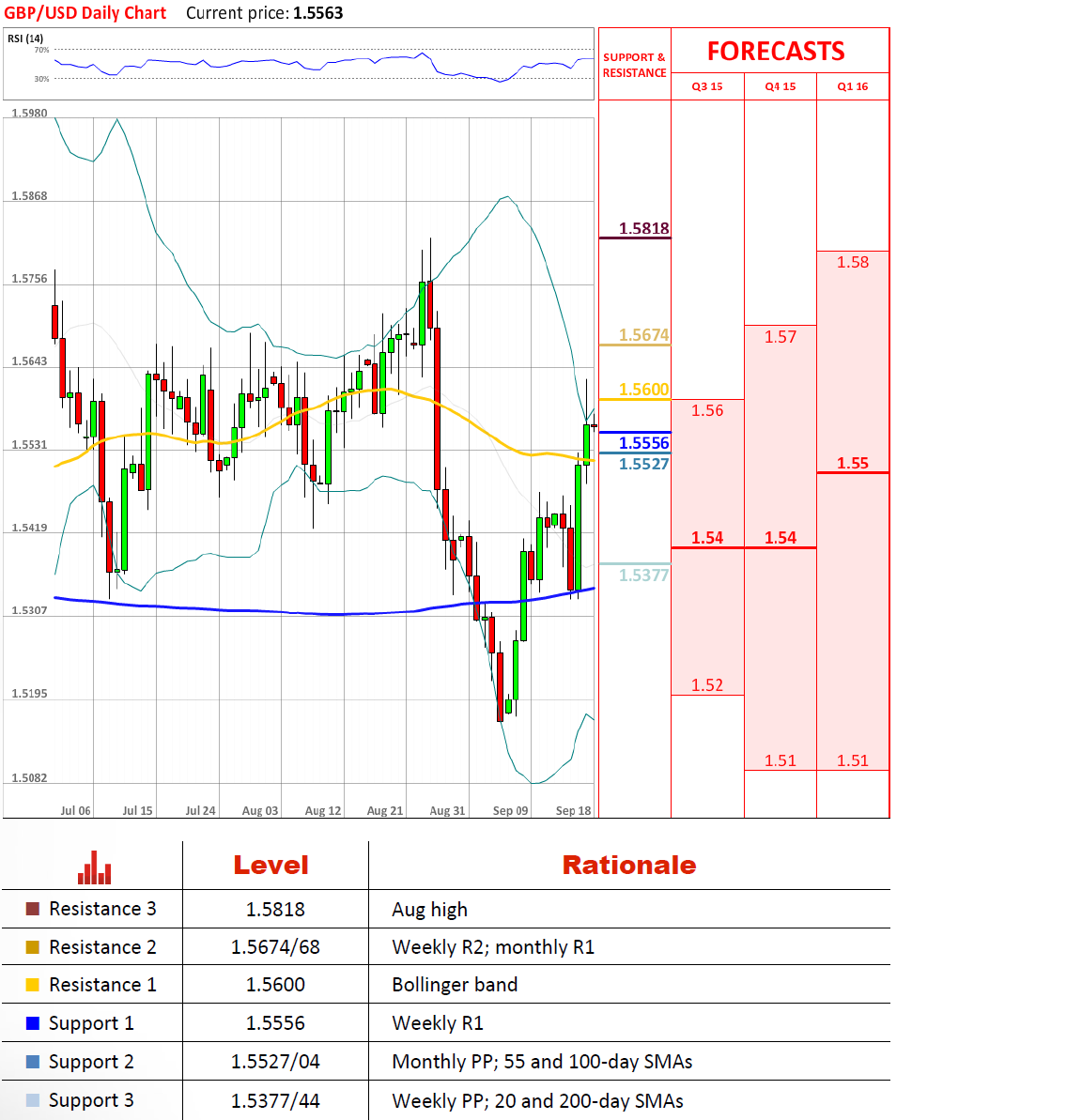This screenshot has height=1120, width=1082.
Task: Click 'Monthly PP; 55 and 100-day SMAs'
Action: pyautogui.click(x=542, y=1062)
